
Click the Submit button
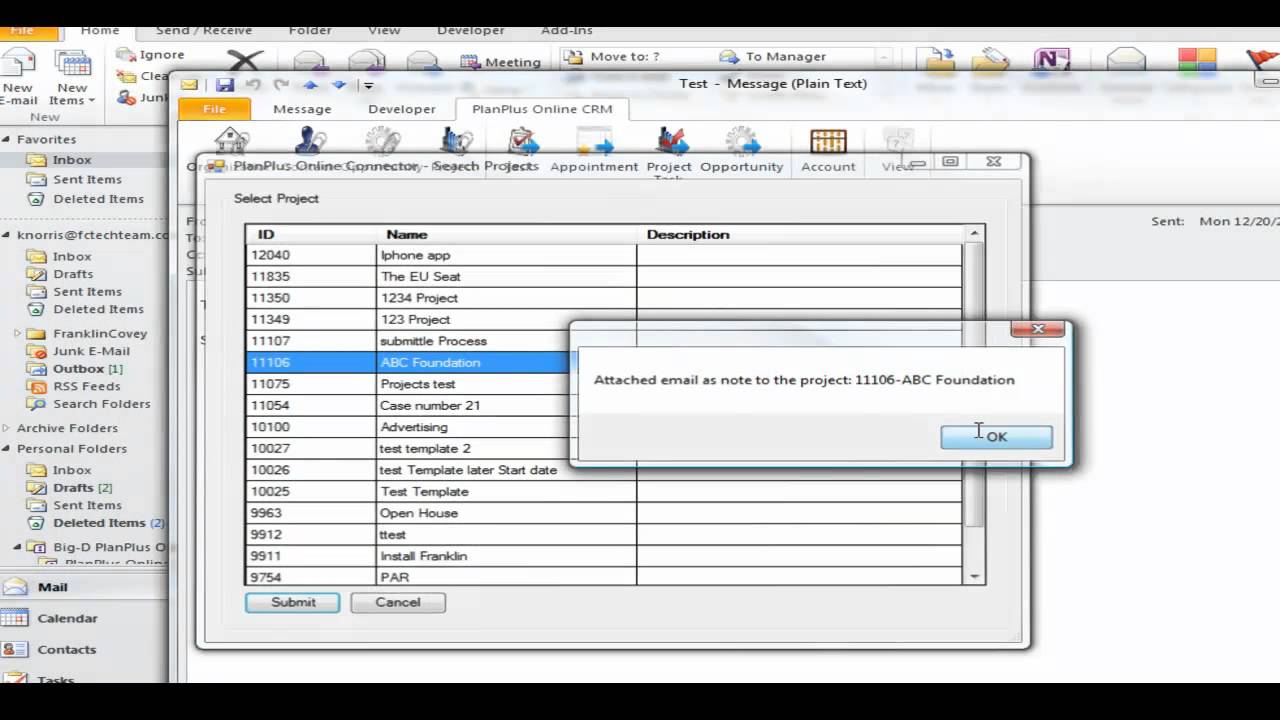coord(293,602)
